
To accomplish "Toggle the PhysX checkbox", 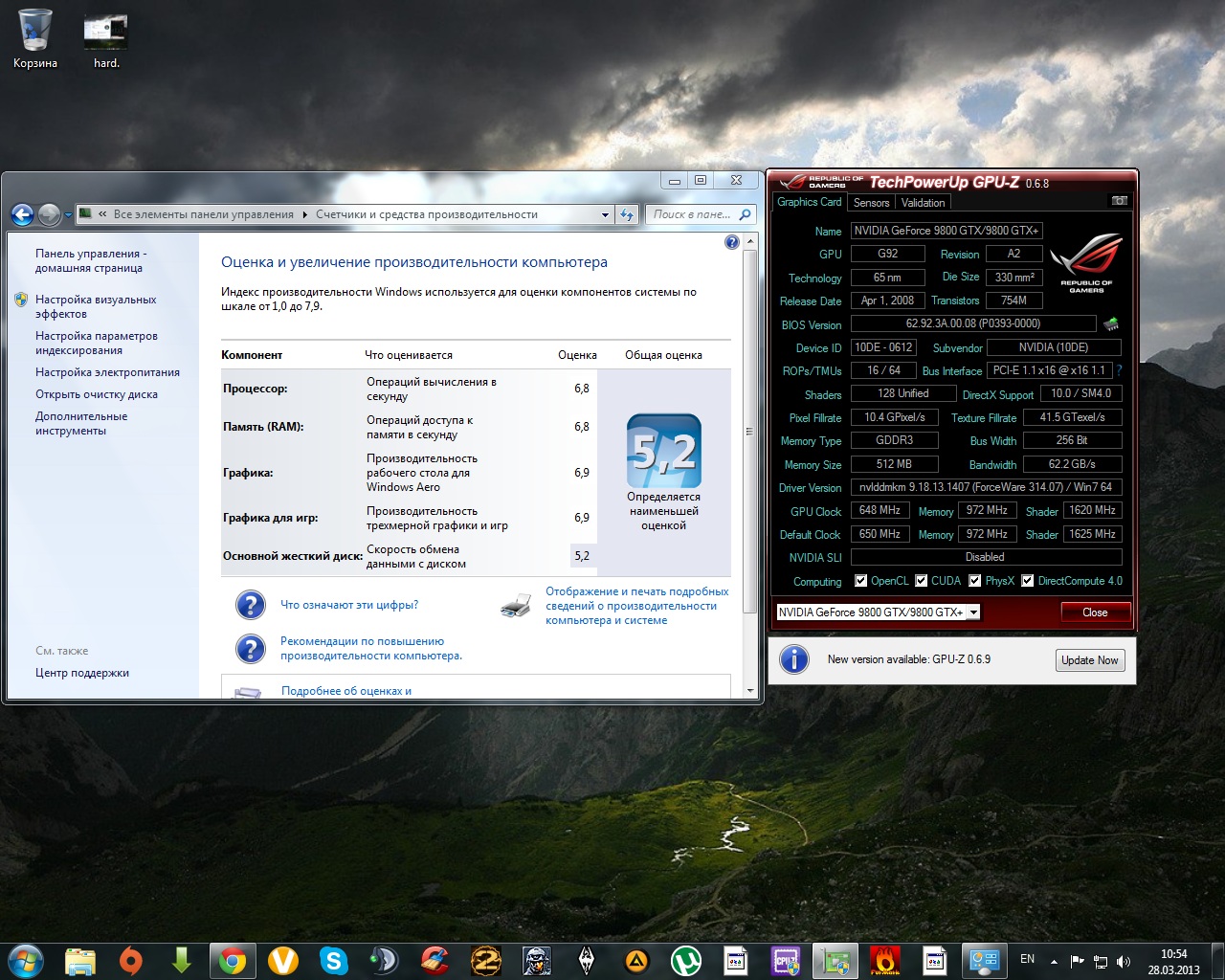I will 974,581.
